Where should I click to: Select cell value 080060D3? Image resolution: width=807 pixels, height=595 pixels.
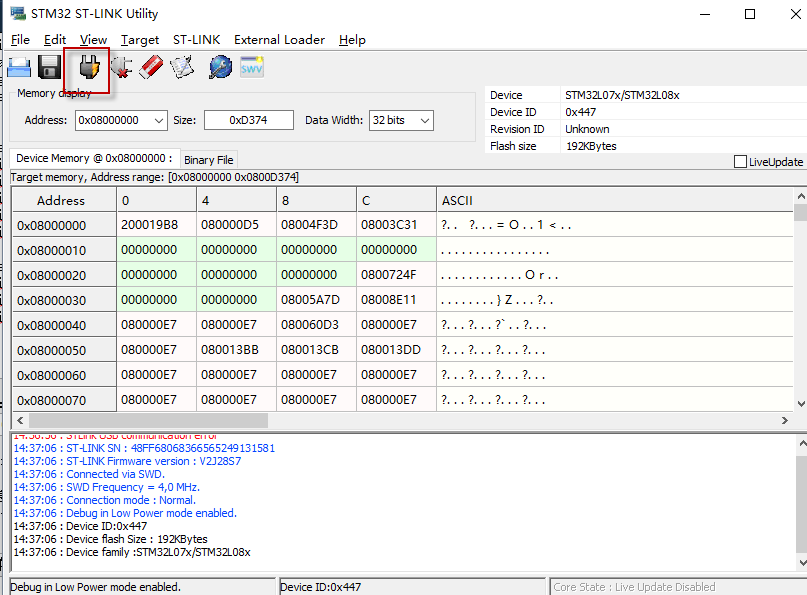tap(317, 325)
